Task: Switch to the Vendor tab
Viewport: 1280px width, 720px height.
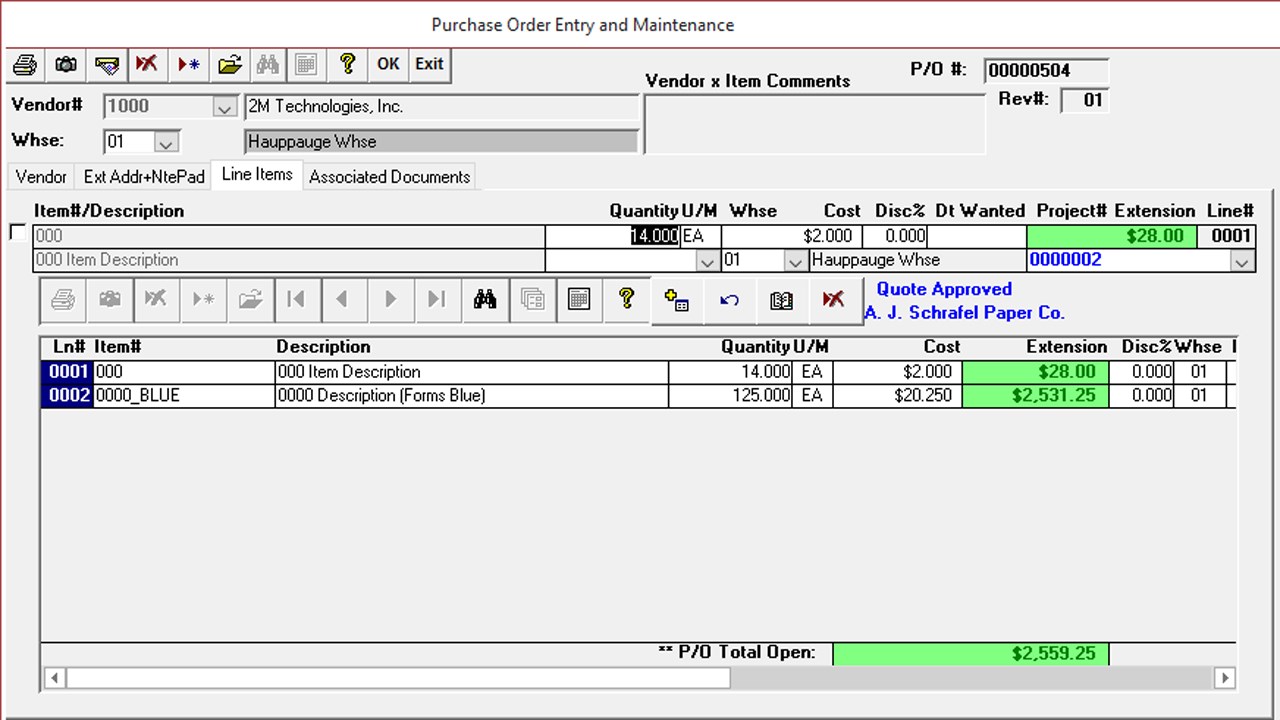Action: (41, 177)
